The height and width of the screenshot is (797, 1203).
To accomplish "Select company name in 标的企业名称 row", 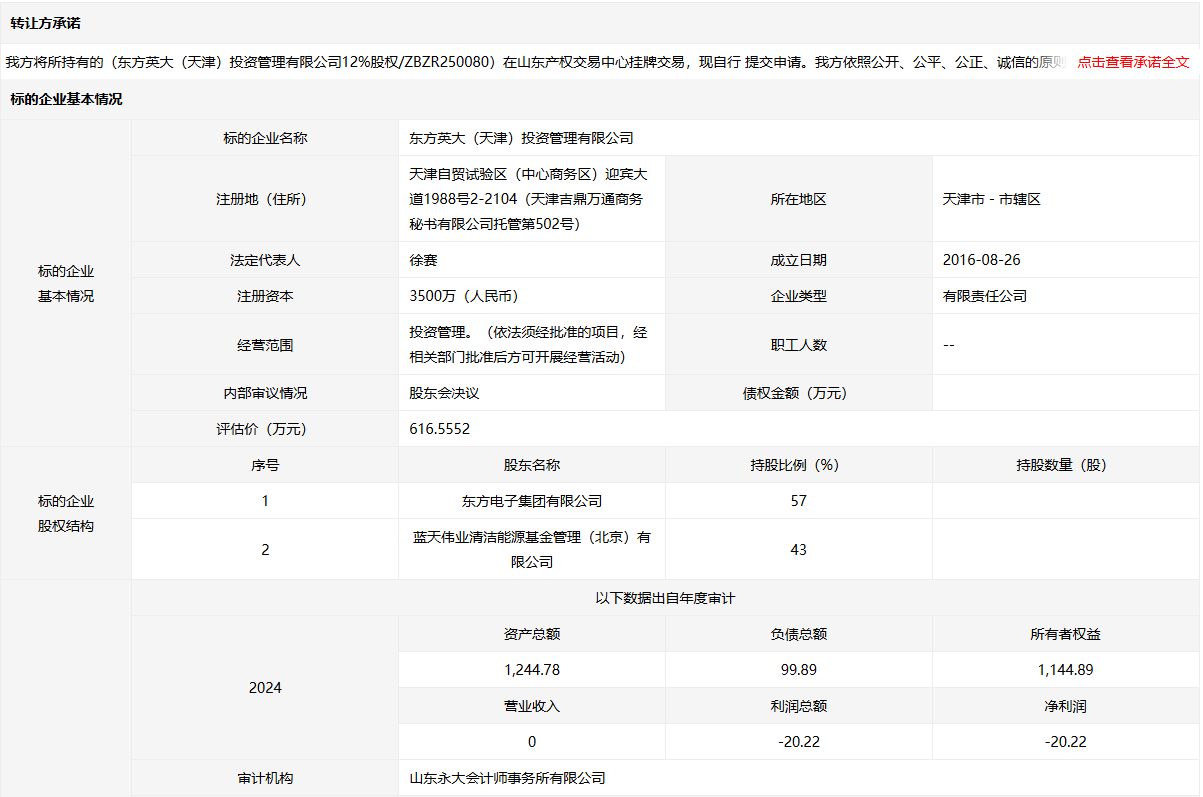I will coord(521,138).
